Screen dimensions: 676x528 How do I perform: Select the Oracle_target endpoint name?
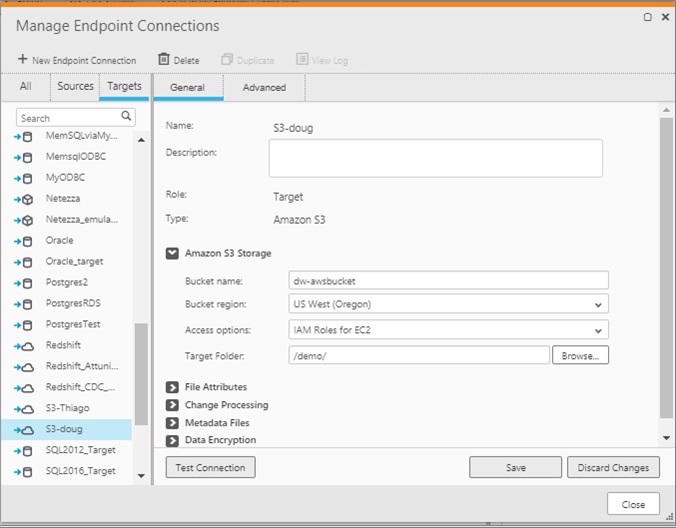(x=74, y=262)
